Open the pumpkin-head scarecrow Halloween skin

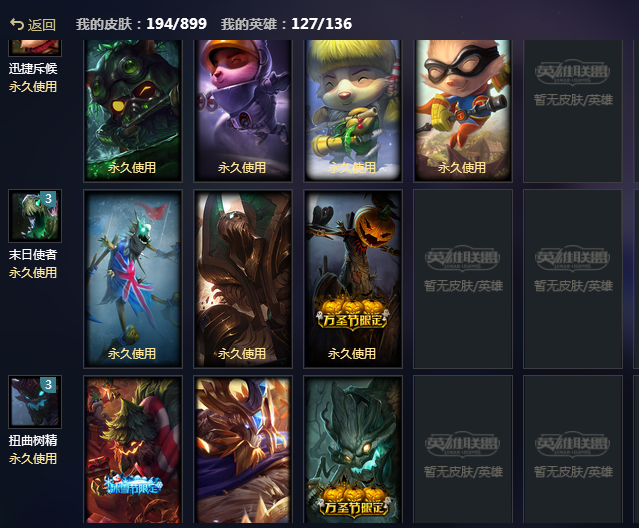(x=353, y=279)
